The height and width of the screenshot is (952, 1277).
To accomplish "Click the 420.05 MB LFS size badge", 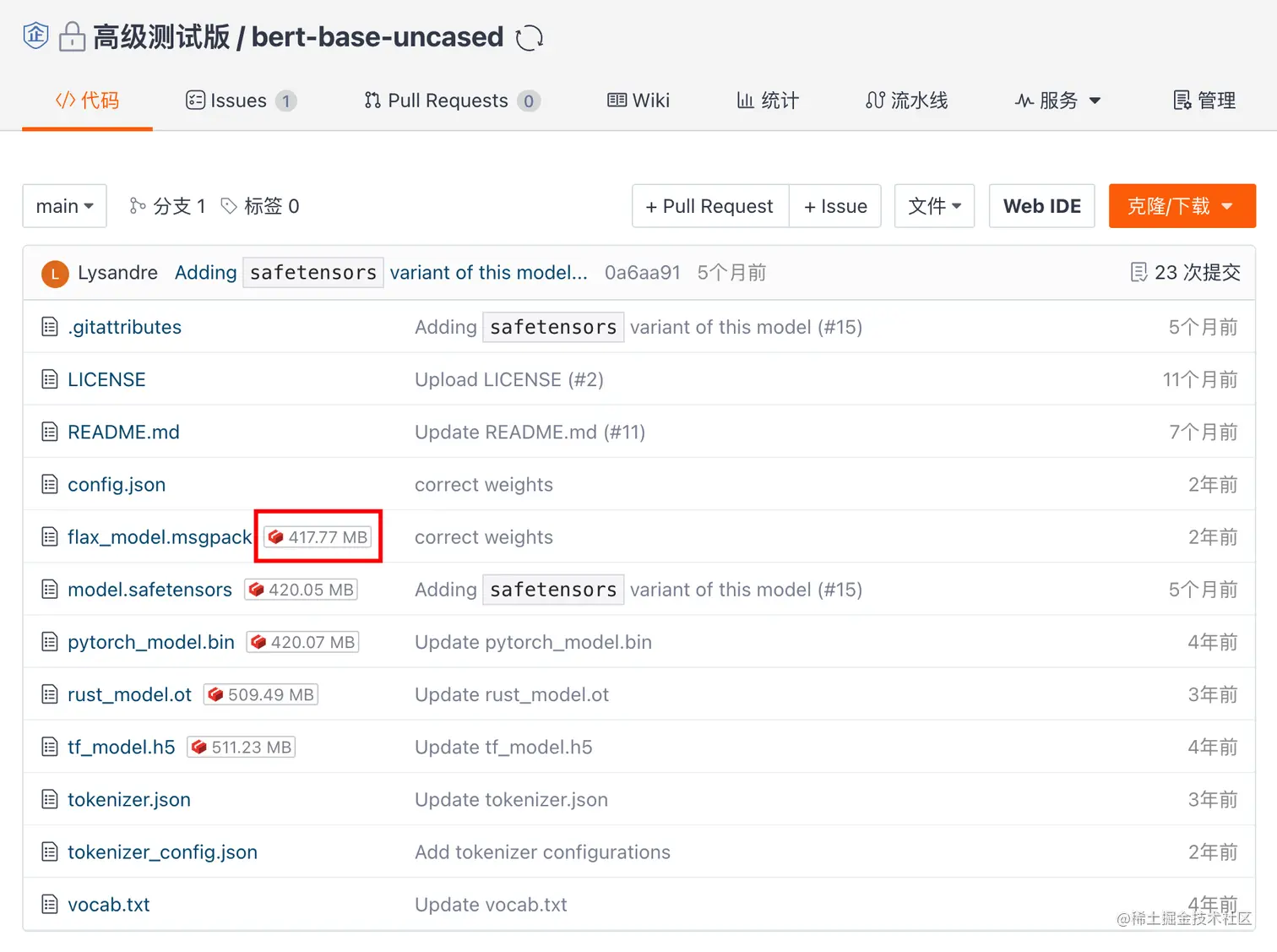I will point(301,590).
